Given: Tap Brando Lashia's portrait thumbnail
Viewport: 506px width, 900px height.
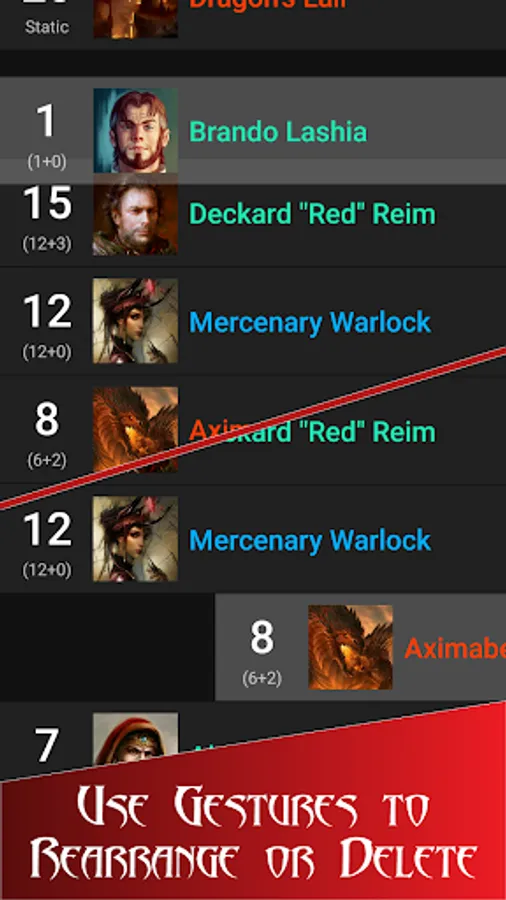Looking at the screenshot, I should pyautogui.click(x=135, y=131).
